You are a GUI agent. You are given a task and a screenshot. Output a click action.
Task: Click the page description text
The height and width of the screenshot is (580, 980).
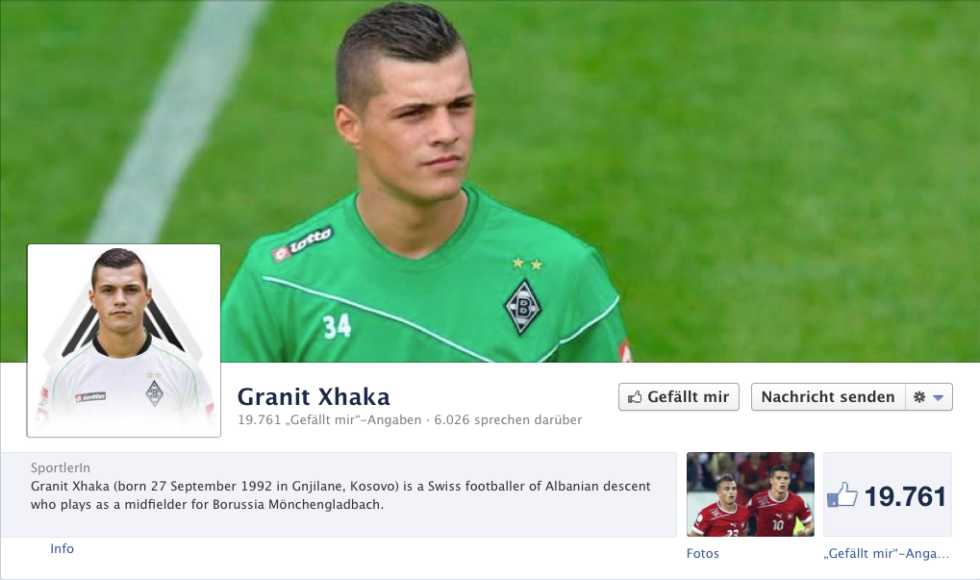341,495
